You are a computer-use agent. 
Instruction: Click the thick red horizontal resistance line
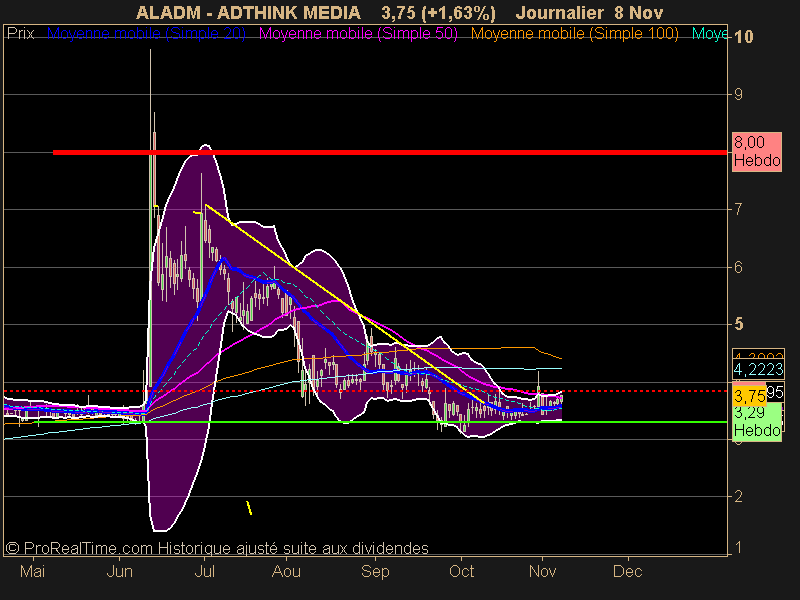pyautogui.click(x=390, y=152)
